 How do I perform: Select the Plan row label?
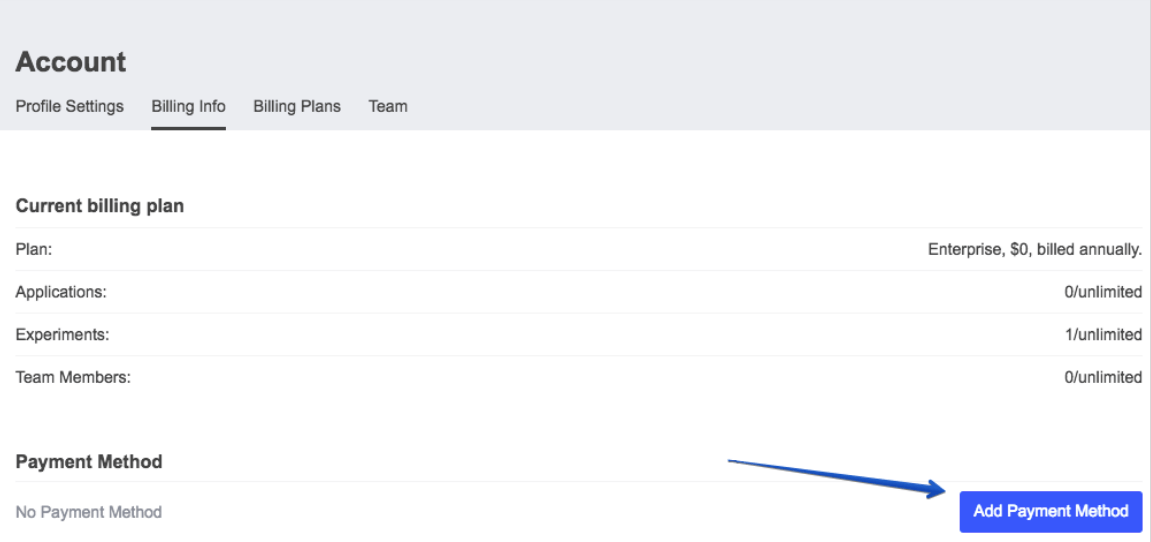34,250
